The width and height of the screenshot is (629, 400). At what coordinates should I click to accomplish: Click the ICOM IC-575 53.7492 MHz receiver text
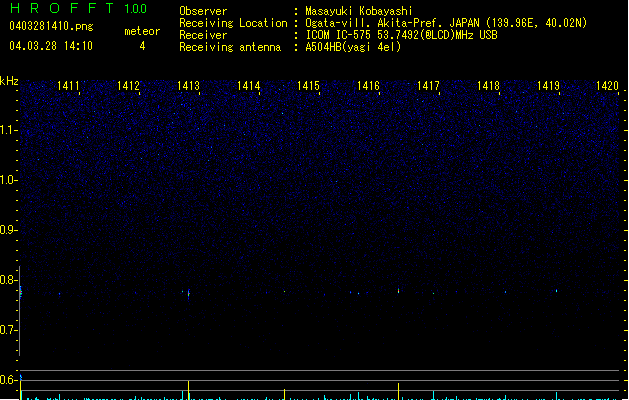[402, 35]
